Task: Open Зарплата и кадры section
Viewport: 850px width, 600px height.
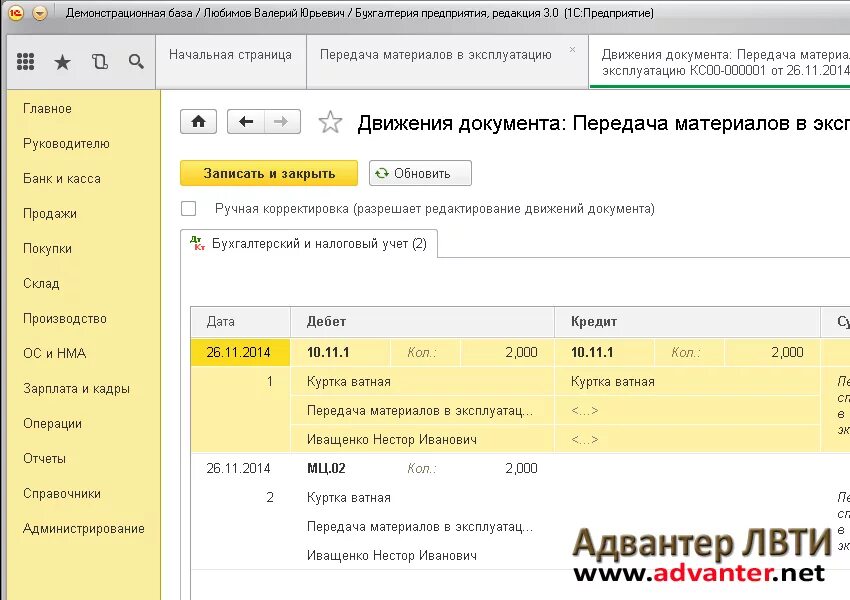Action: click(x=76, y=389)
